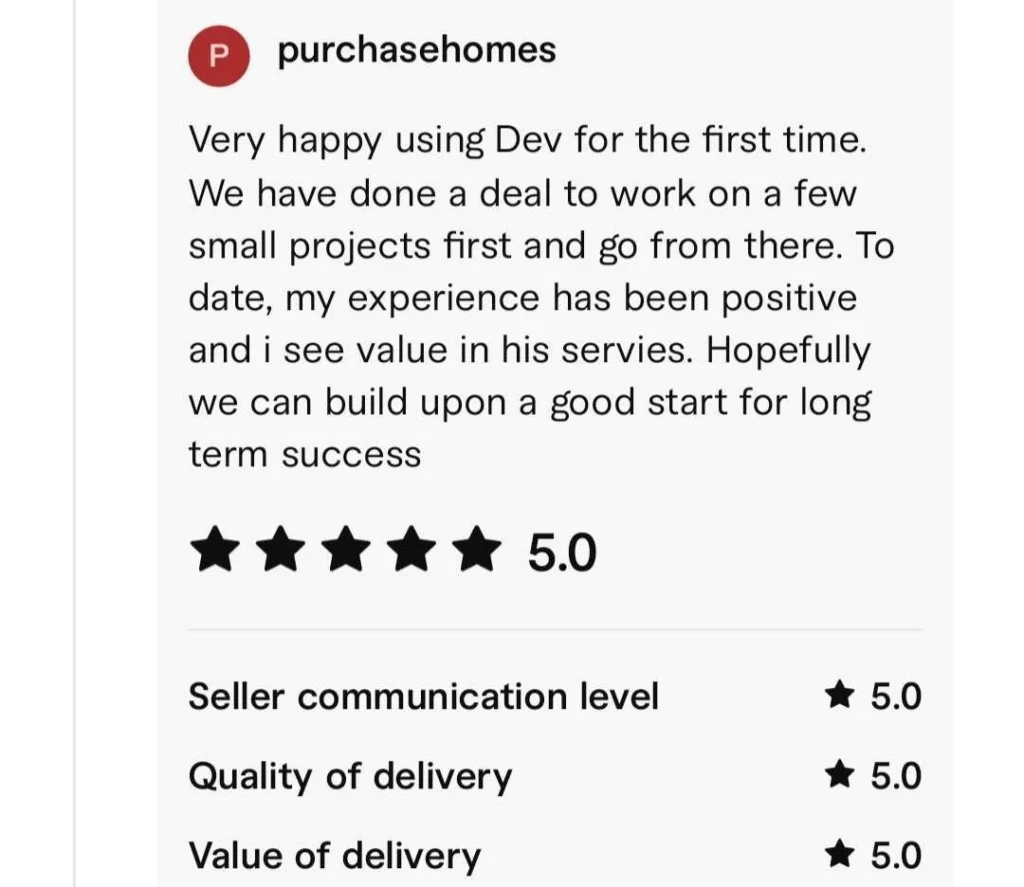Select the first star in the overall rating
This screenshot has width=1024, height=887.
click(216, 552)
